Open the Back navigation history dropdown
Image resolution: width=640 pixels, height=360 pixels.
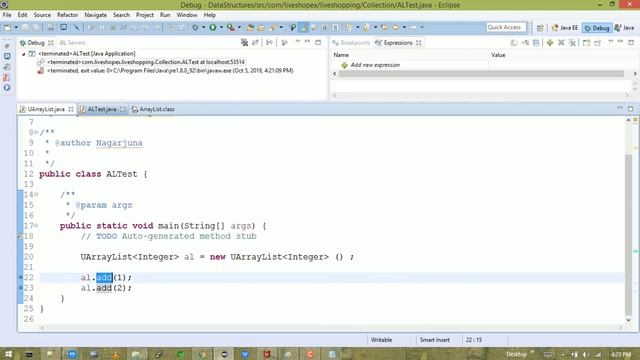coord(404,27)
